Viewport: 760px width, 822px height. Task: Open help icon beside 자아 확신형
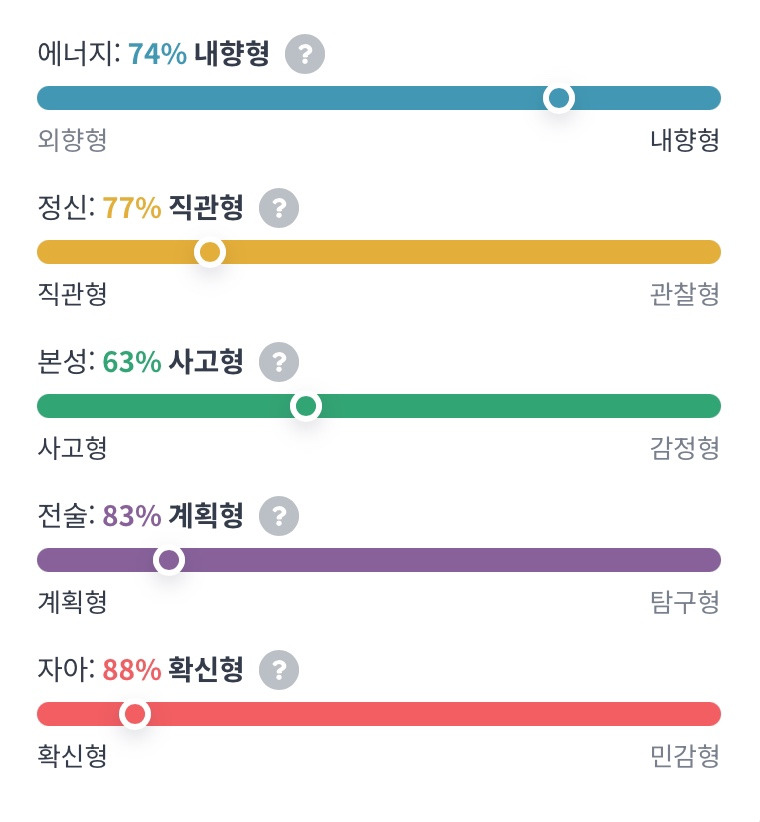(x=279, y=669)
